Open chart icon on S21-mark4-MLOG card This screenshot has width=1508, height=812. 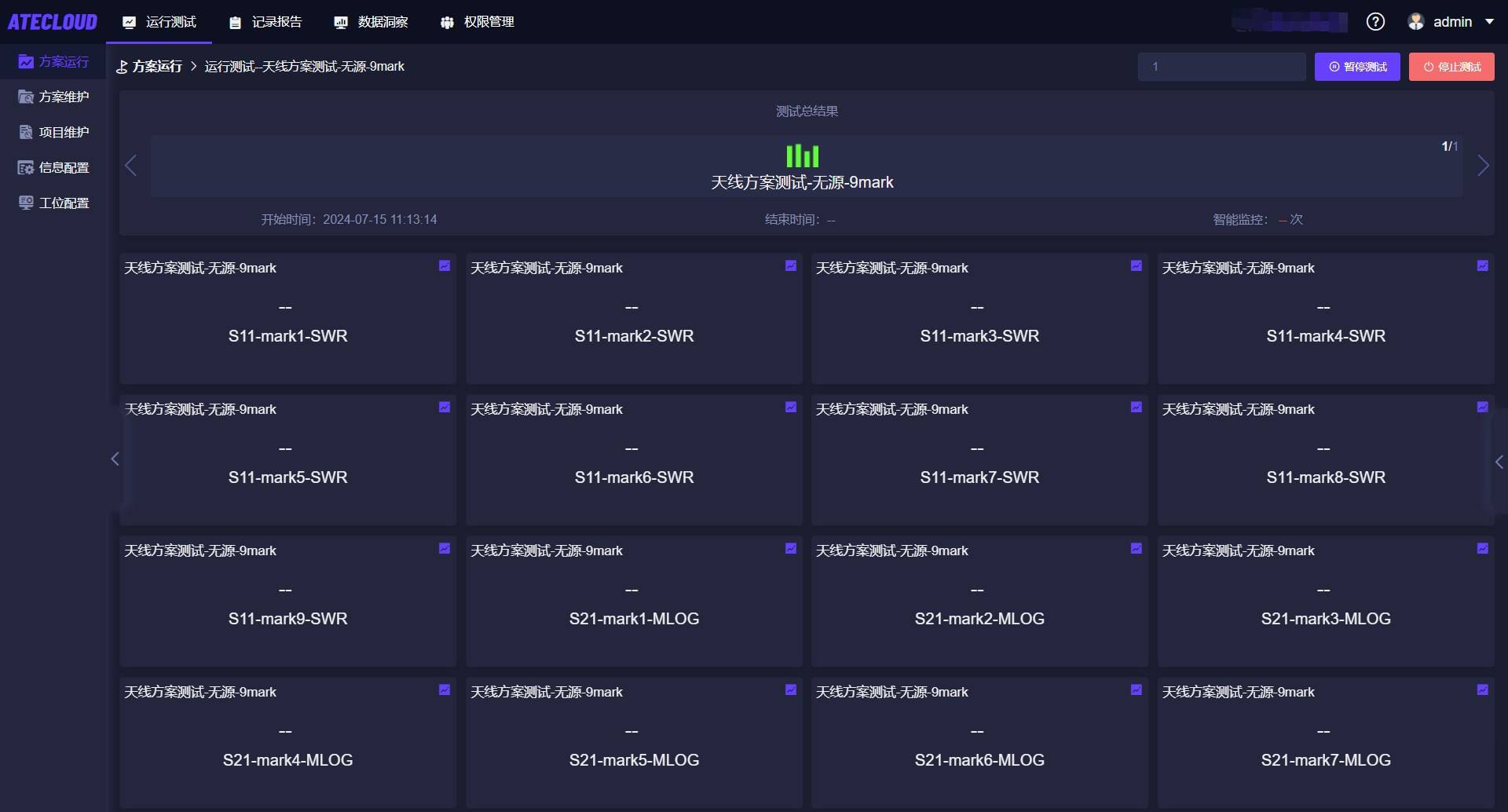click(445, 690)
